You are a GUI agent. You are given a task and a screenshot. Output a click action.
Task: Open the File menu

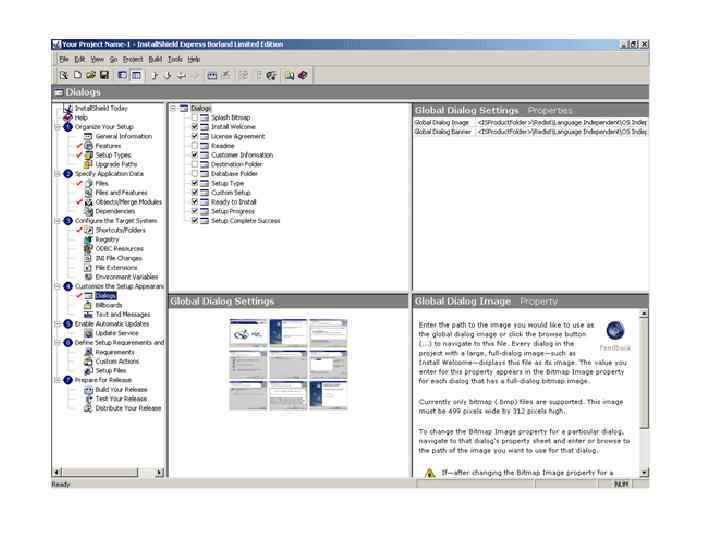click(x=63, y=59)
